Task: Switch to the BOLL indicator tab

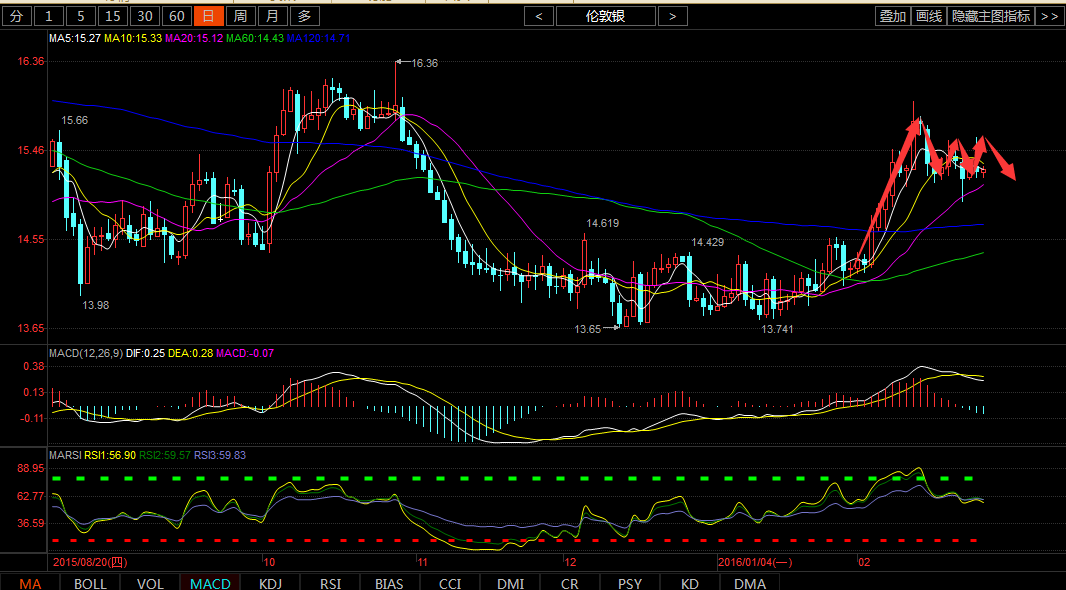Action: [x=90, y=583]
